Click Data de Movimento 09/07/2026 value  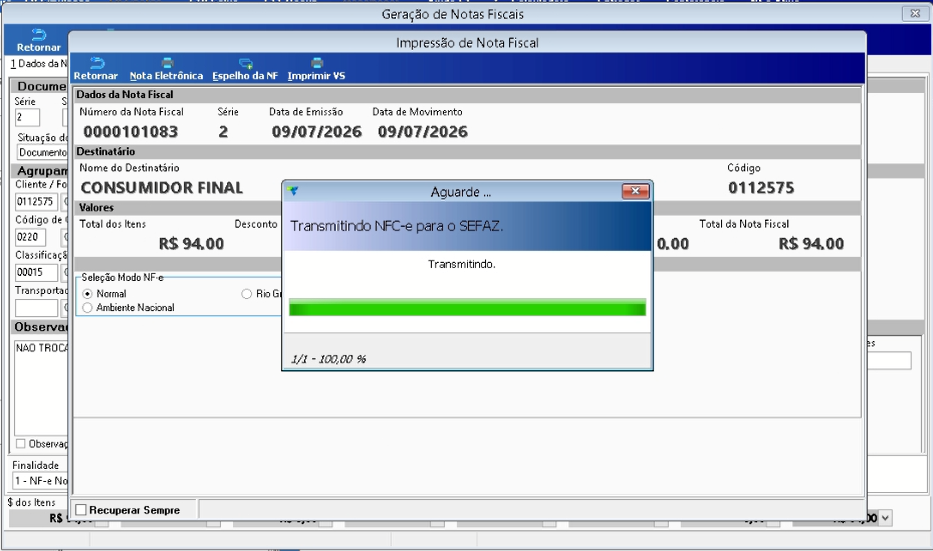click(422, 132)
